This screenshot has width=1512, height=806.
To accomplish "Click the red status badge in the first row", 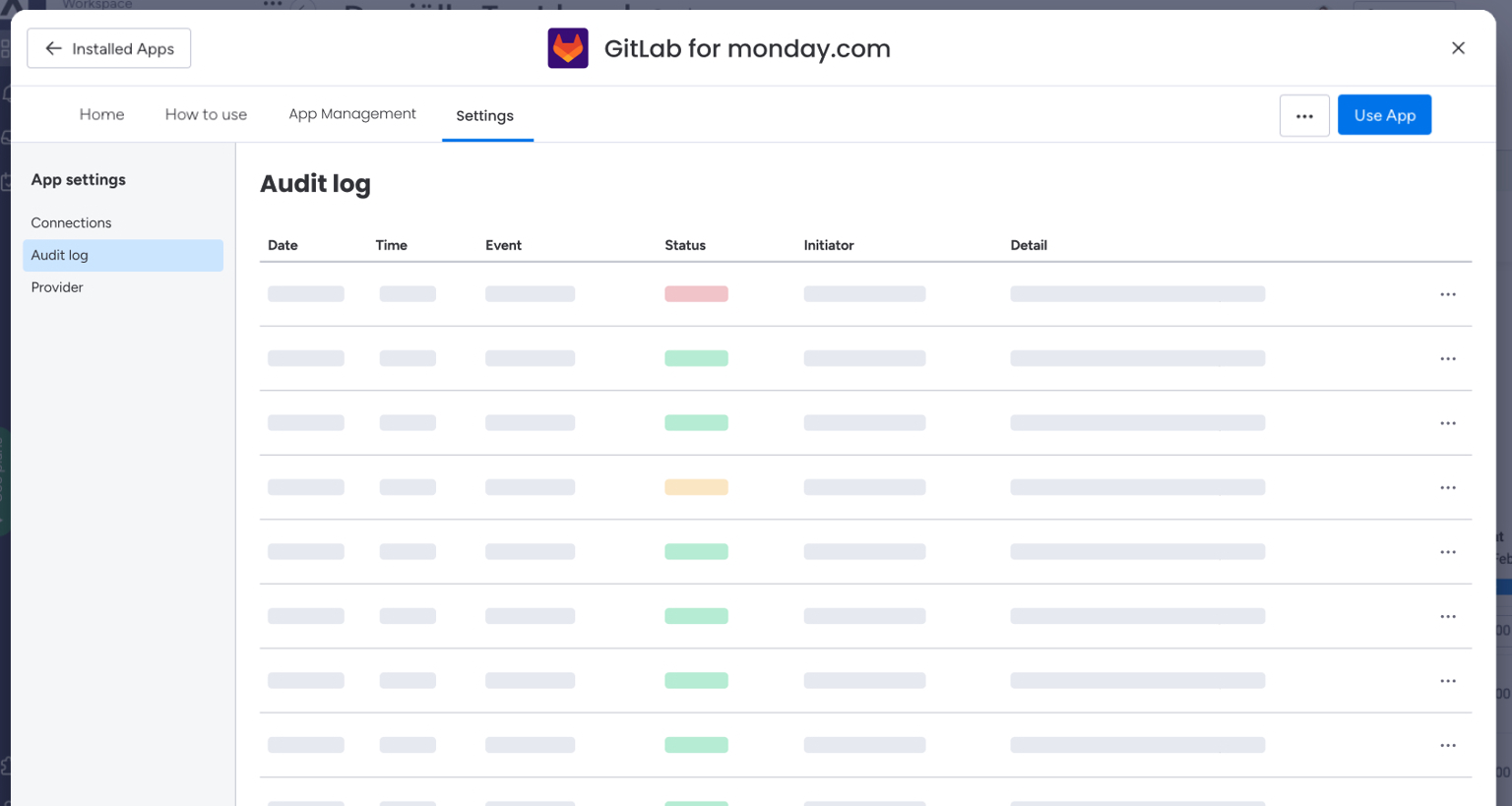I will click(696, 294).
